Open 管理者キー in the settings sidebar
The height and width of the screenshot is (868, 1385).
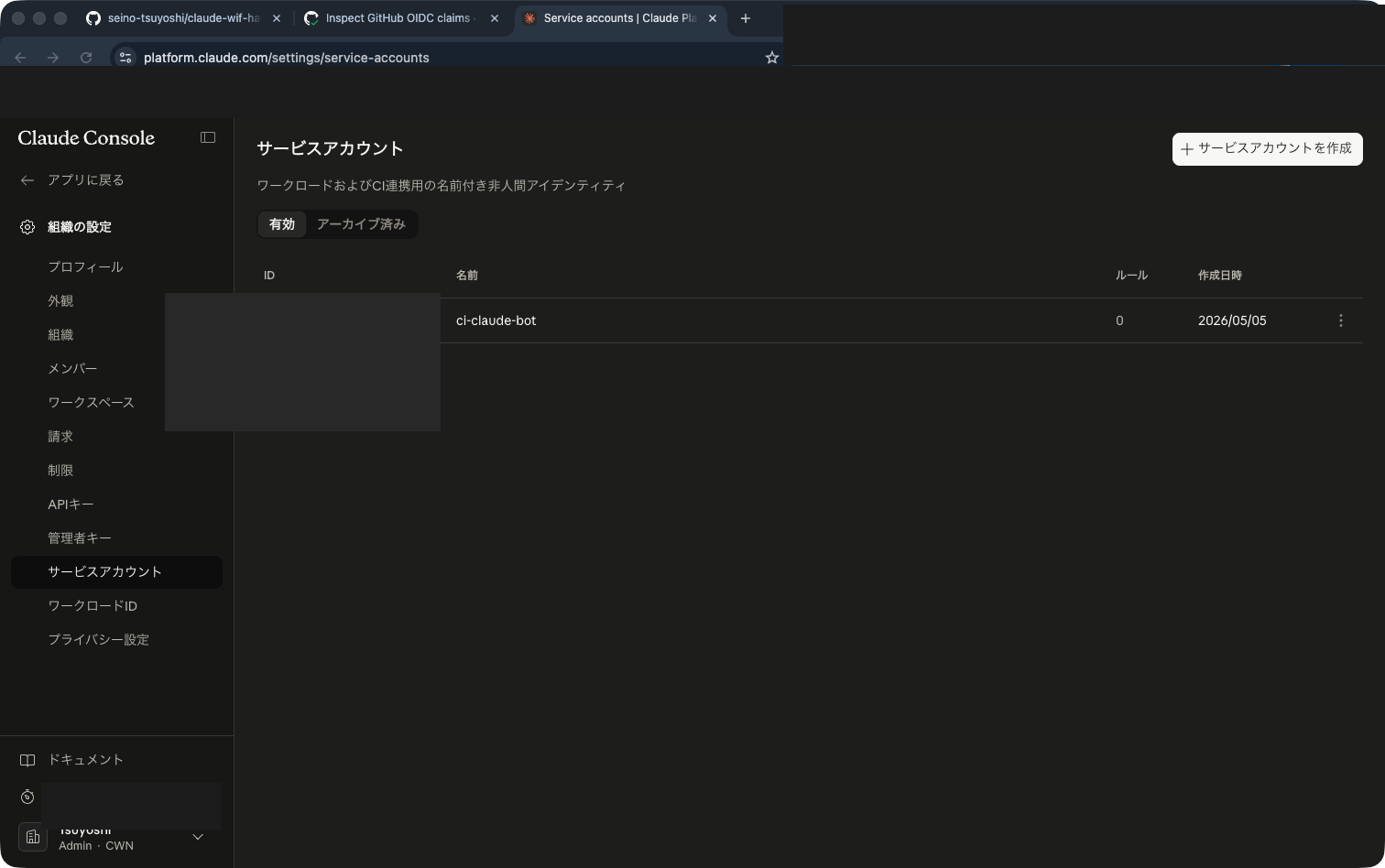[80, 538]
